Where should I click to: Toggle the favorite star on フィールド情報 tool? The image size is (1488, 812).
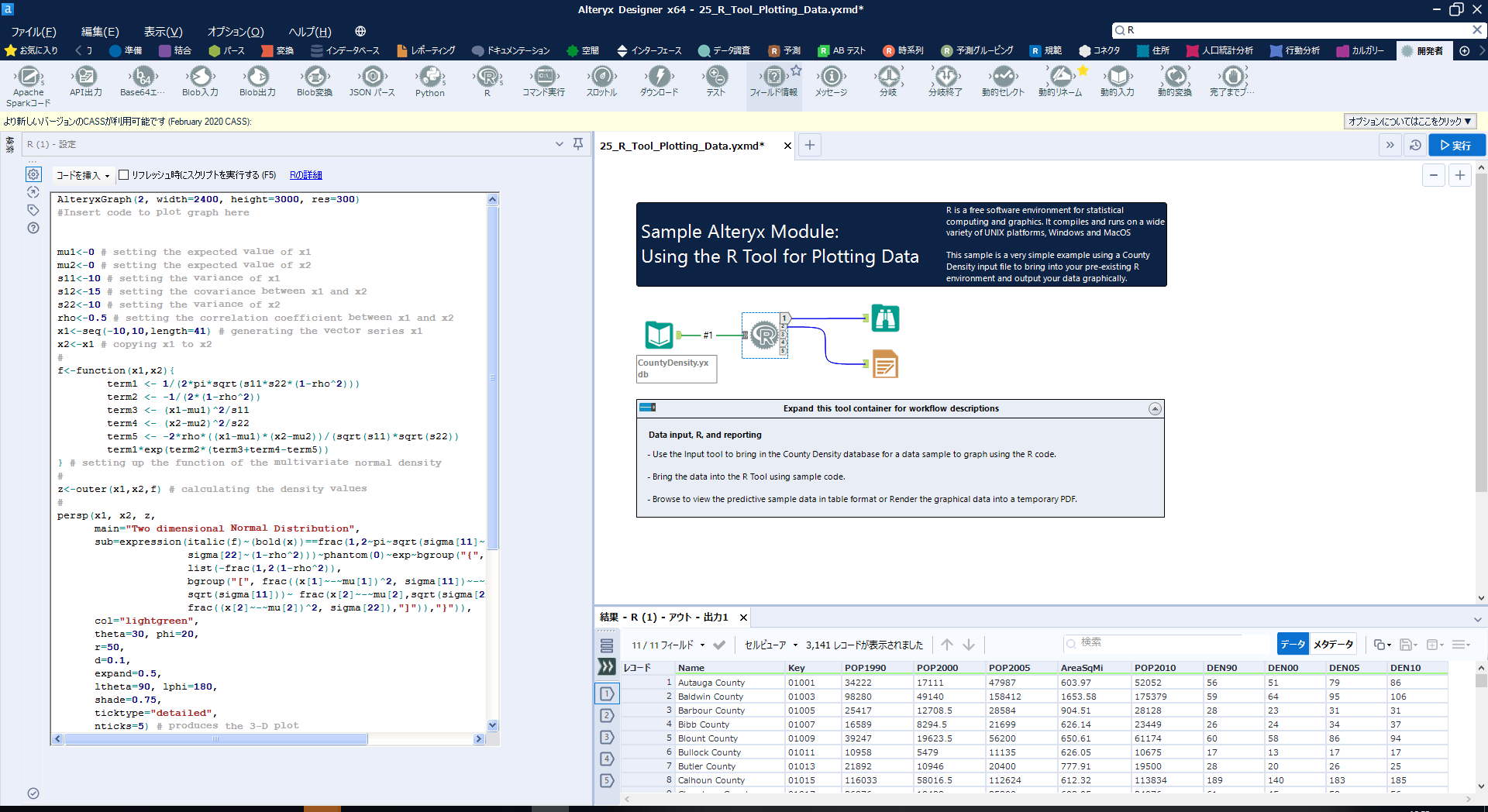coord(796,71)
